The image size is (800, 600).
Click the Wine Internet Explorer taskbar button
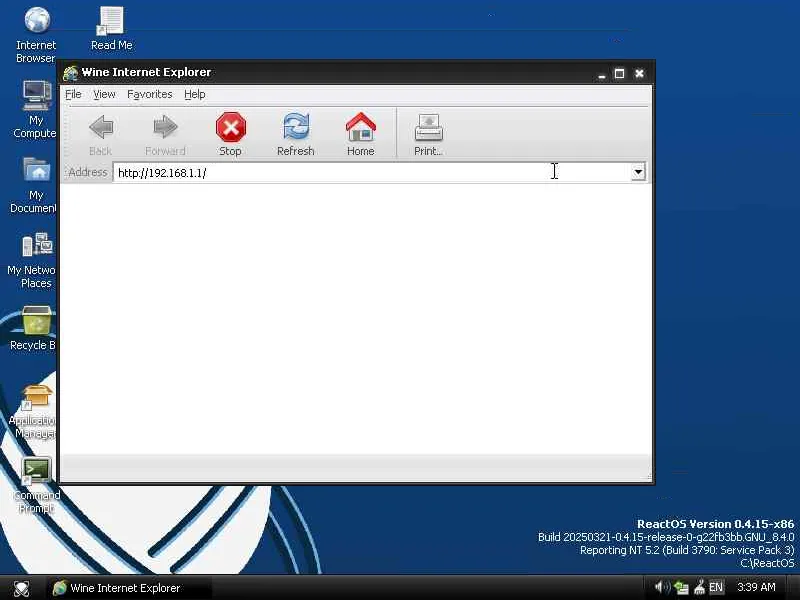pos(129,588)
